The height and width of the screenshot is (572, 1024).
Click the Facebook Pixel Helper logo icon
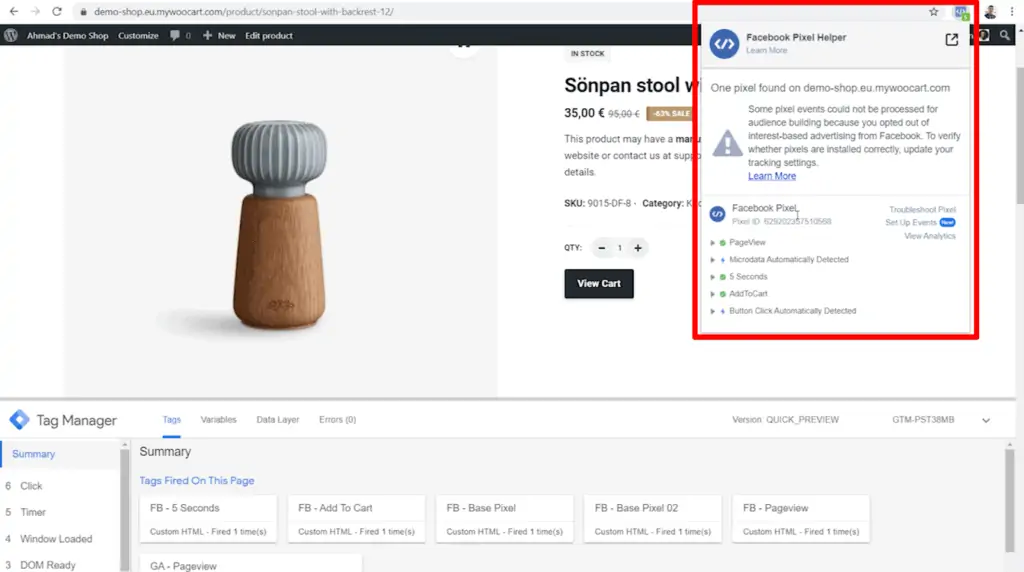click(x=724, y=44)
